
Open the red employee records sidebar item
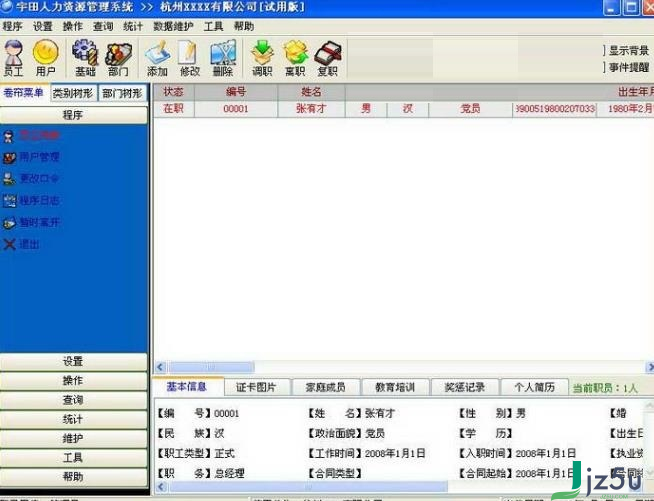(x=32, y=136)
